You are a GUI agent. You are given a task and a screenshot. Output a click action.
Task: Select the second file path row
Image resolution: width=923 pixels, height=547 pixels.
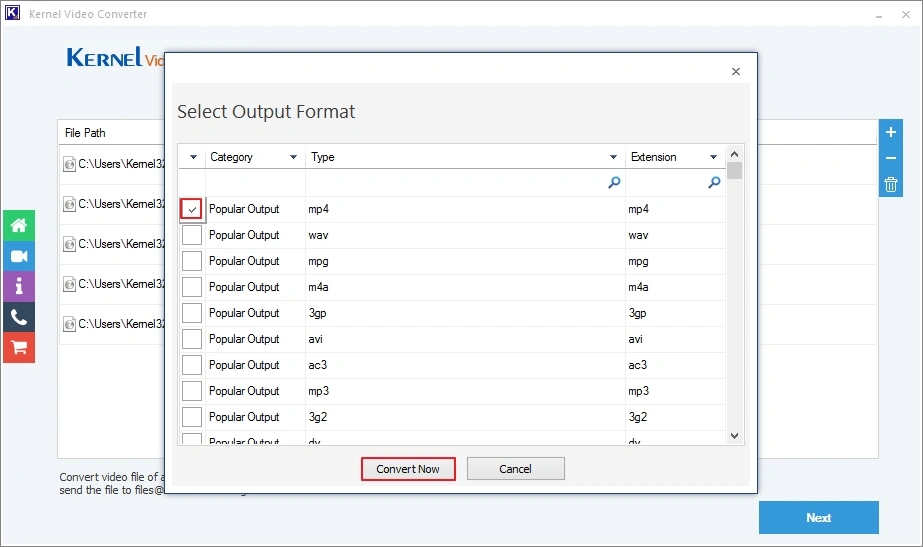tap(112, 204)
